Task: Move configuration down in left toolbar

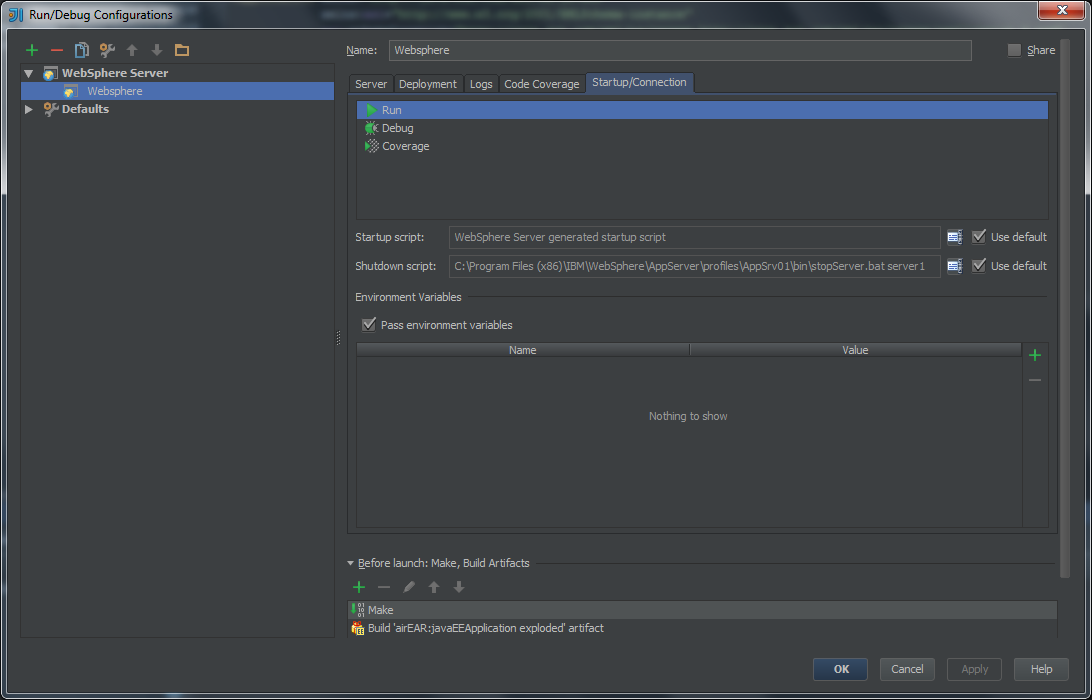Action: pos(157,50)
